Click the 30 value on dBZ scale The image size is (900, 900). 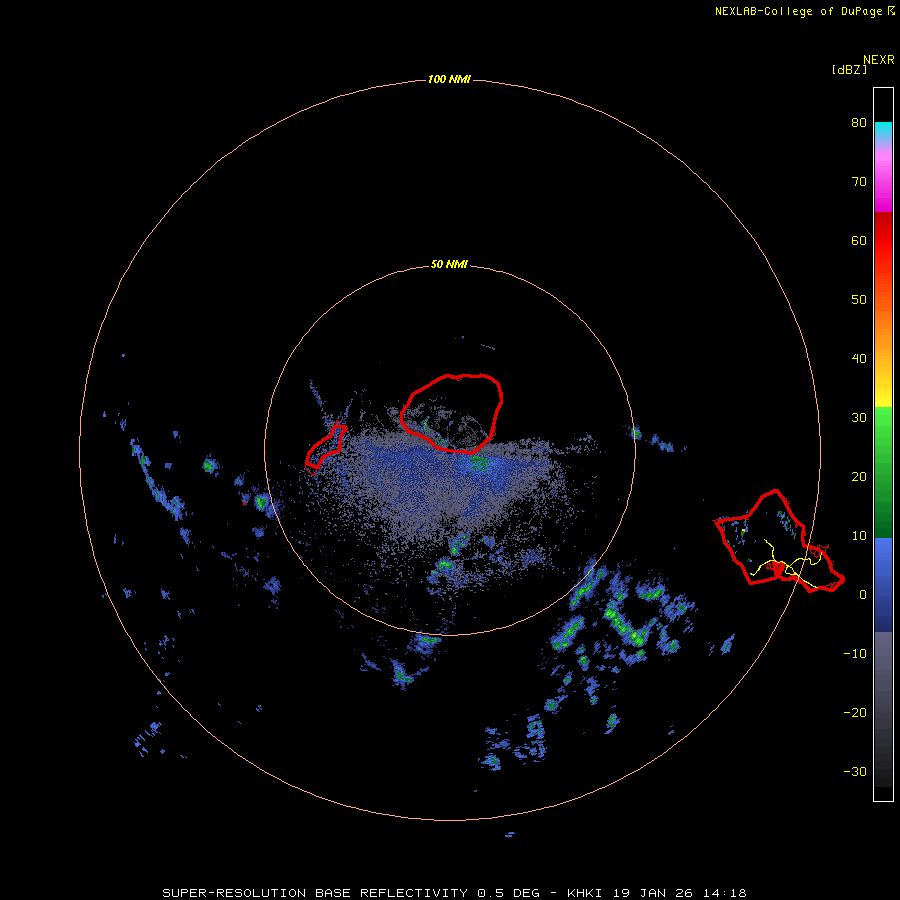pos(859,418)
